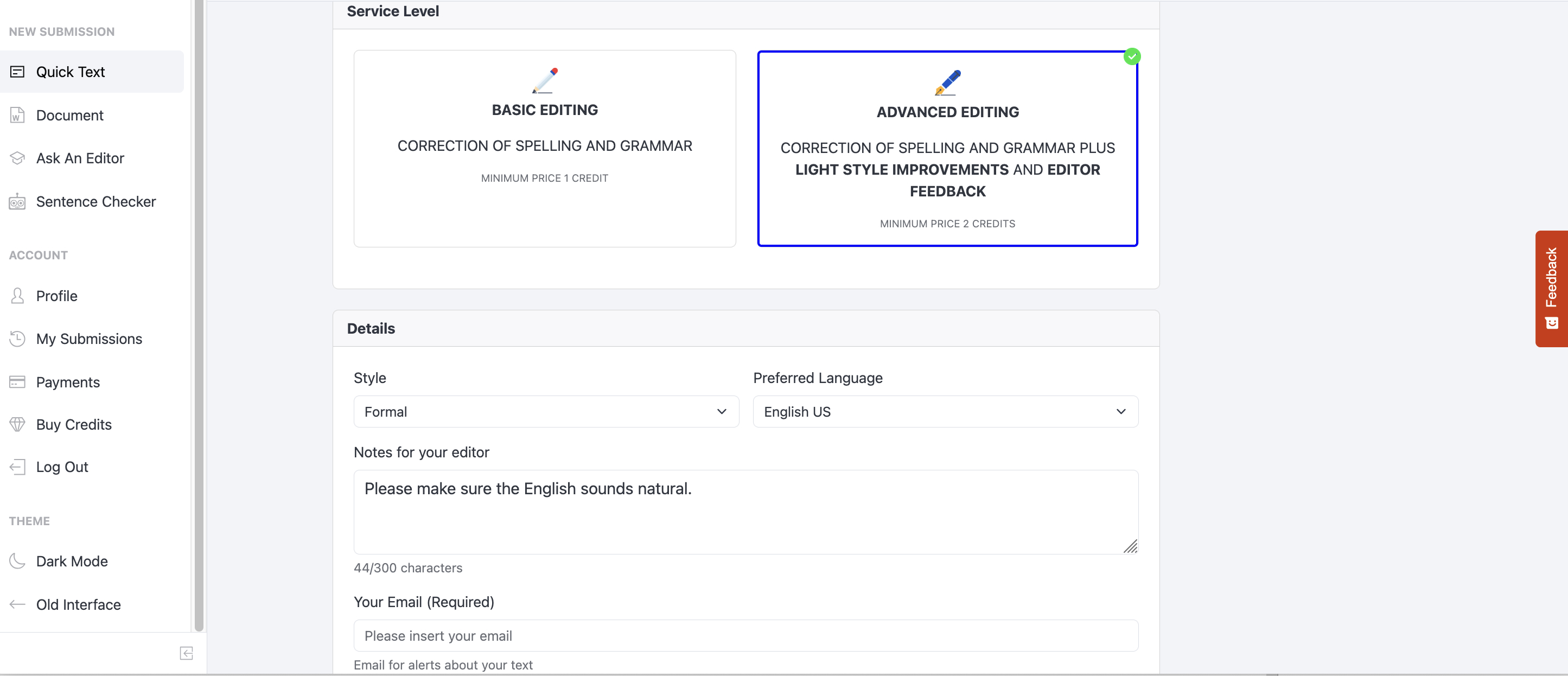The width and height of the screenshot is (1568, 676).
Task: Click the Payments card icon
Action: (x=17, y=382)
